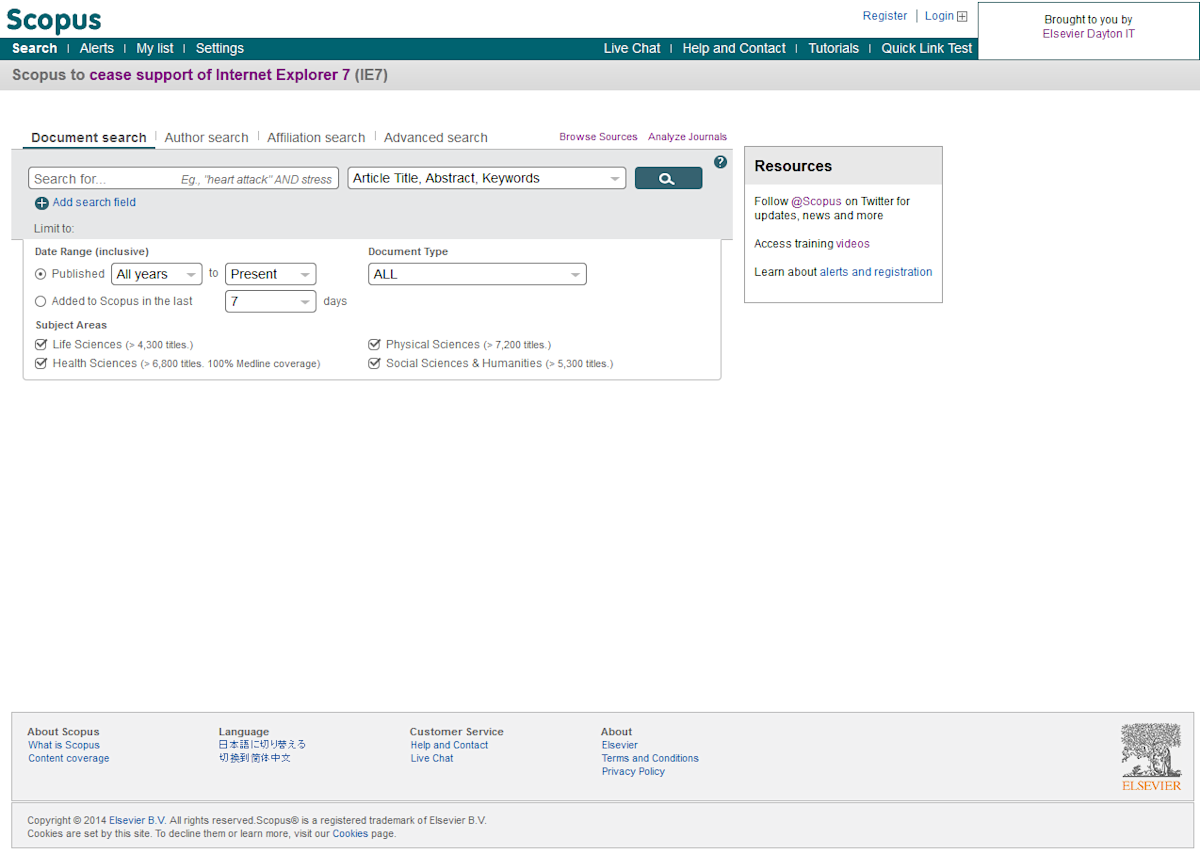Uncheck the Life Sciences subject area
Viewport: 1200px width, 854px height.
(x=41, y=344)
